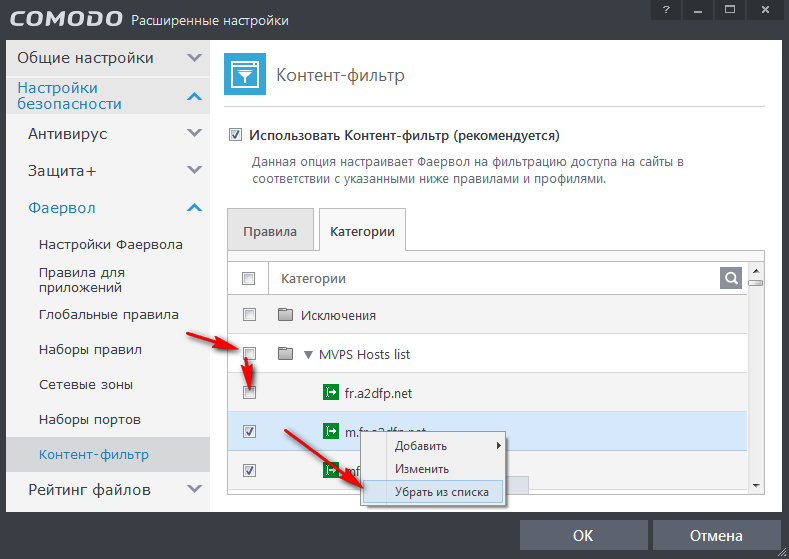The height and width of the screenshot is (559, 789).
Task: Click the Исключения folder icon
Action: click(x=285, y=315)
